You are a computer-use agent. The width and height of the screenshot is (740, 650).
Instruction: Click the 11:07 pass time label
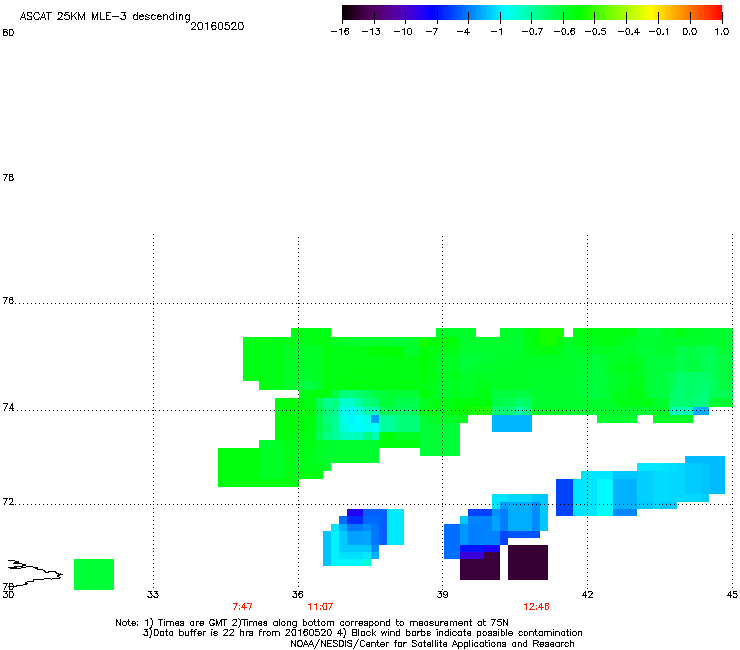(320, 607)
